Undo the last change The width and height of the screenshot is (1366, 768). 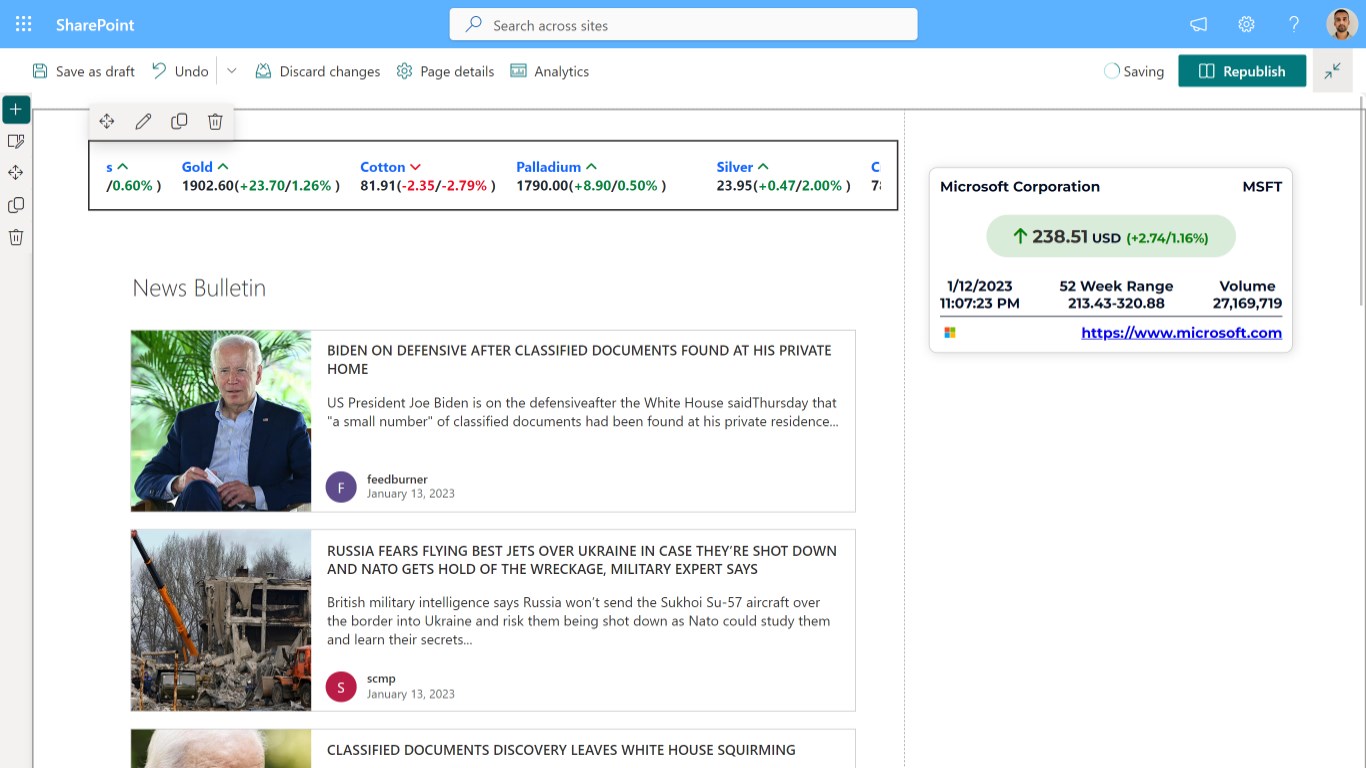(x=180, y=71)
